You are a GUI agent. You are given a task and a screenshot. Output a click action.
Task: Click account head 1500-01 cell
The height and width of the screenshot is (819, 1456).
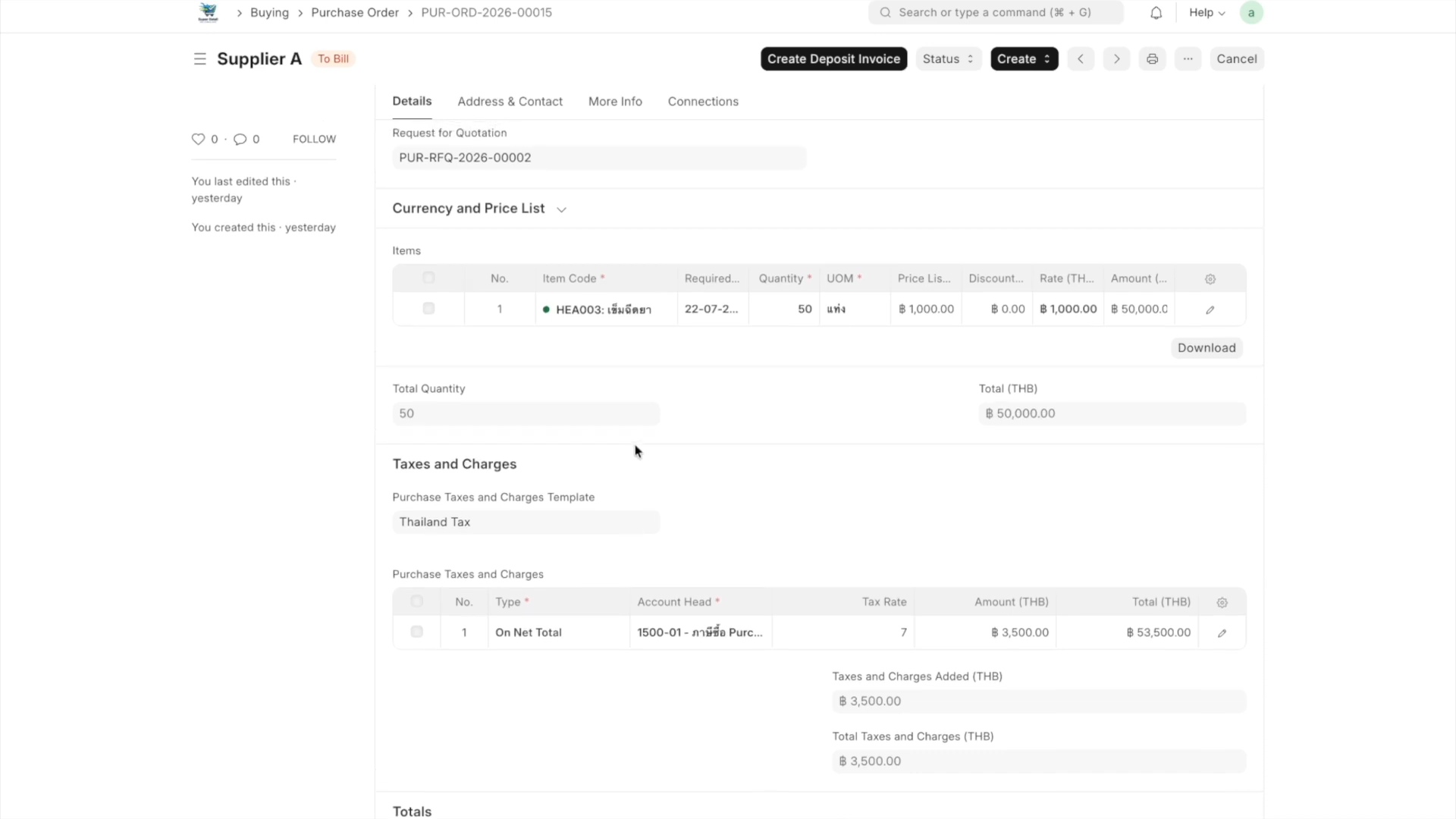701,632
